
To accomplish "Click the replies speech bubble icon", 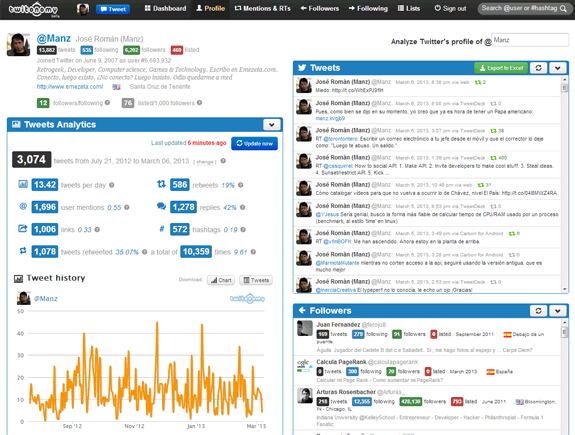I will (161, 206).
